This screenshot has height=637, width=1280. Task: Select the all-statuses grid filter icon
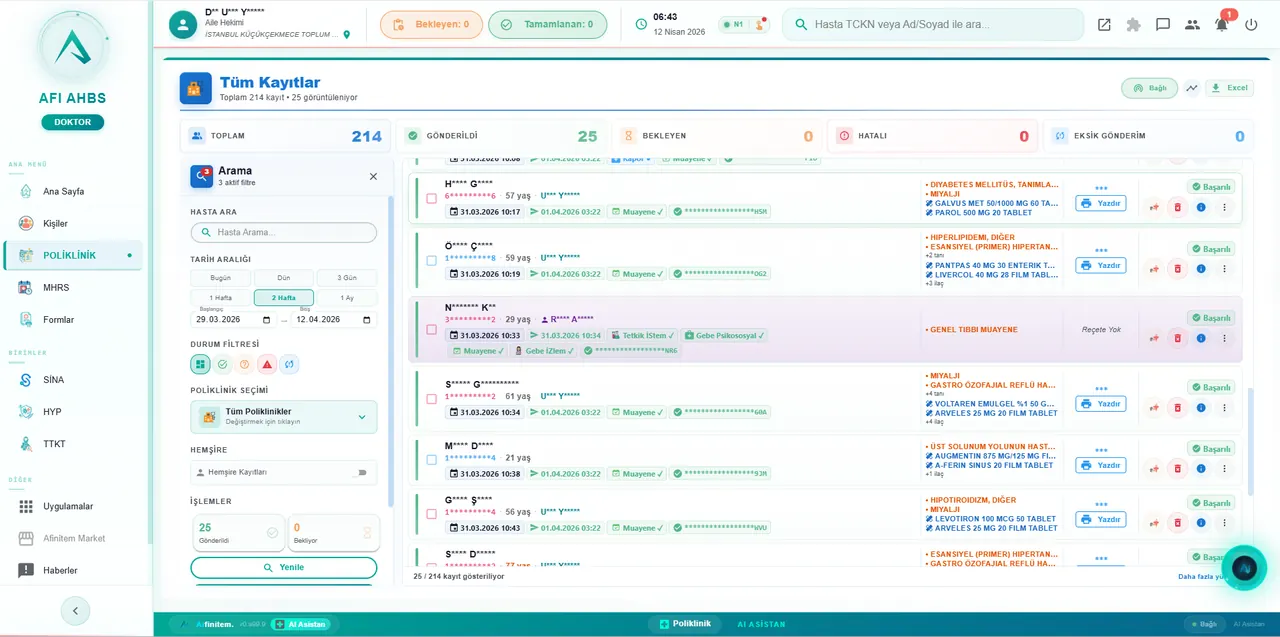click(x=200, y=365)
